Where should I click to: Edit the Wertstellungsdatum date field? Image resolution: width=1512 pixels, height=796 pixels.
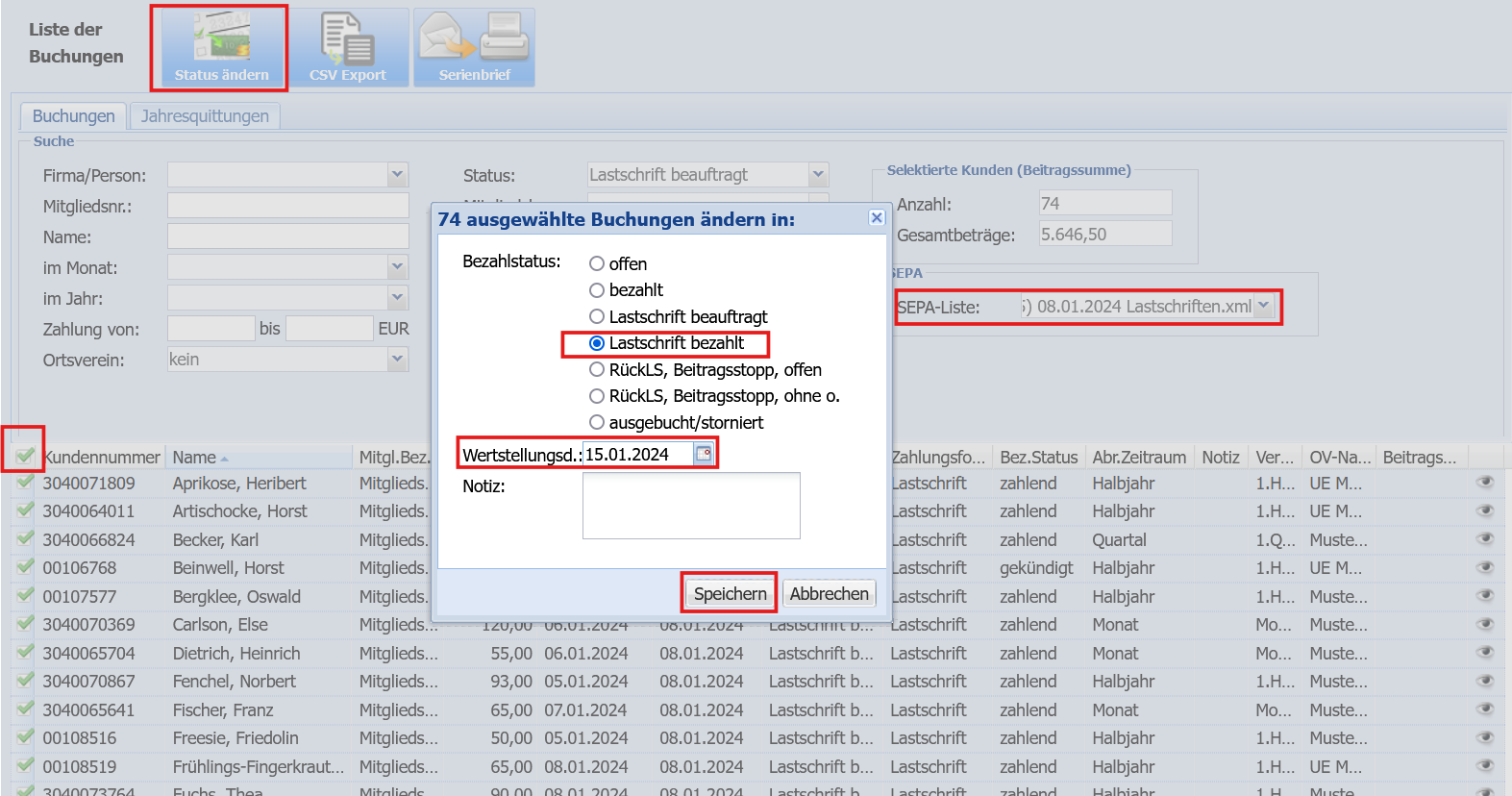[638, 454]
